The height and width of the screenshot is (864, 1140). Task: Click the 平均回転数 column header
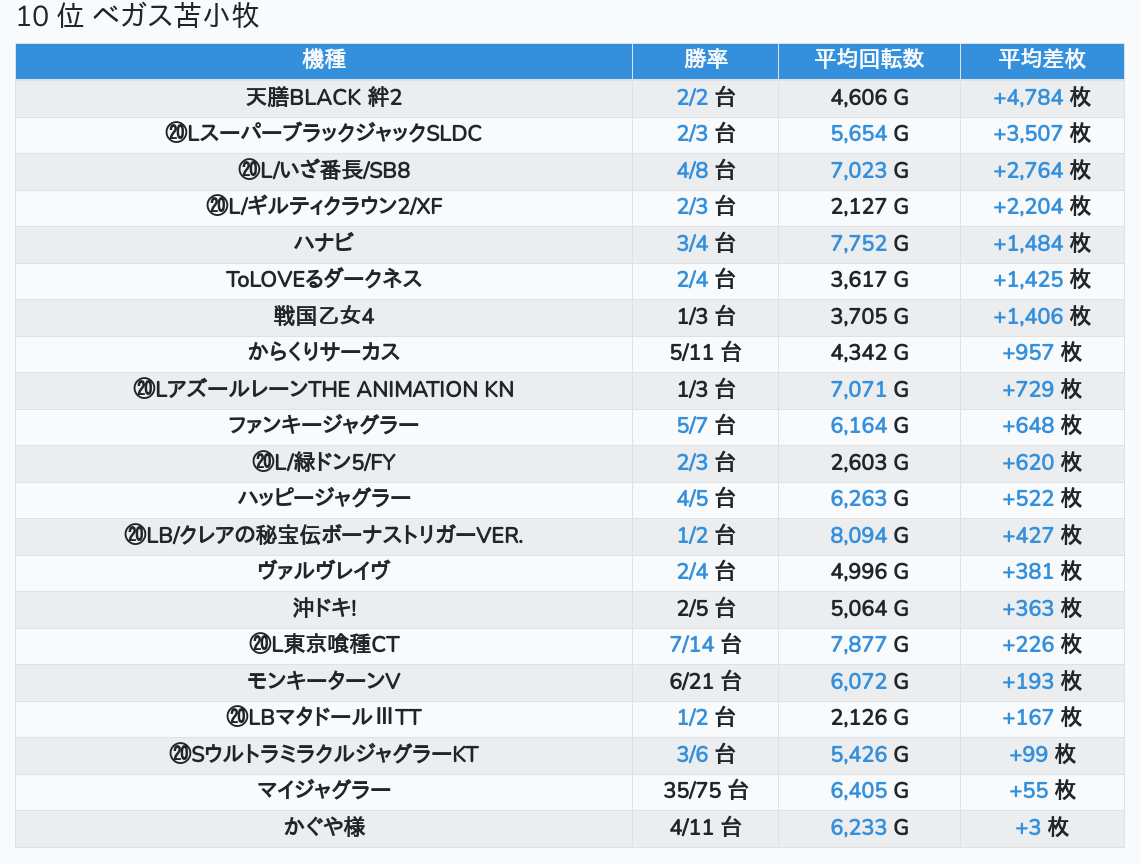868,59
